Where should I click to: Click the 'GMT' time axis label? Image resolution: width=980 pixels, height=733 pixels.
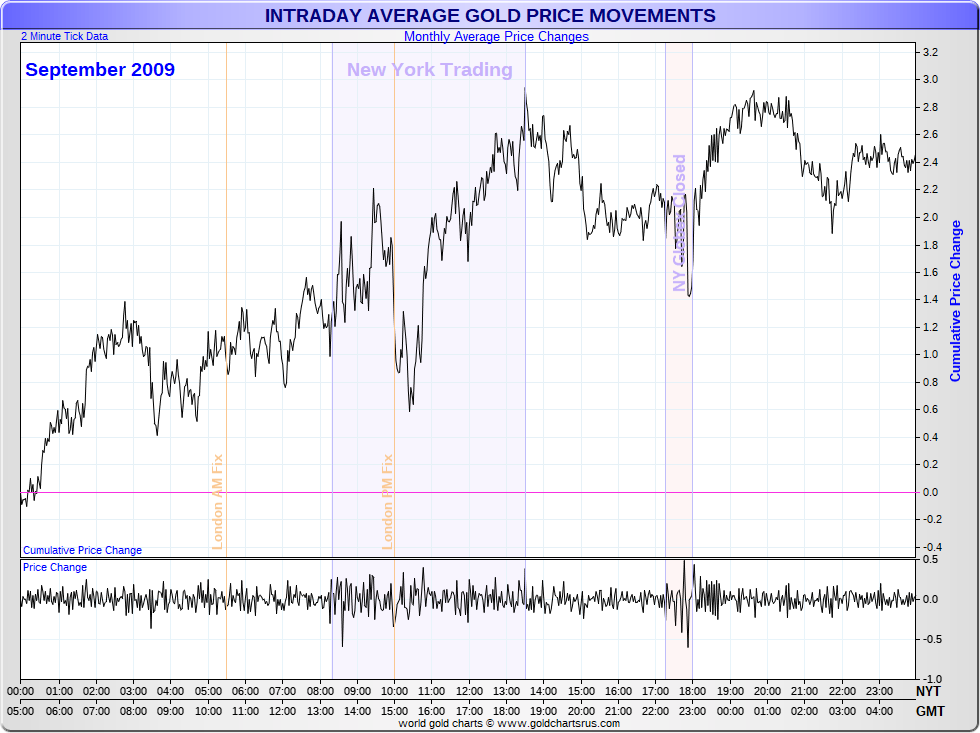[930, 711]
